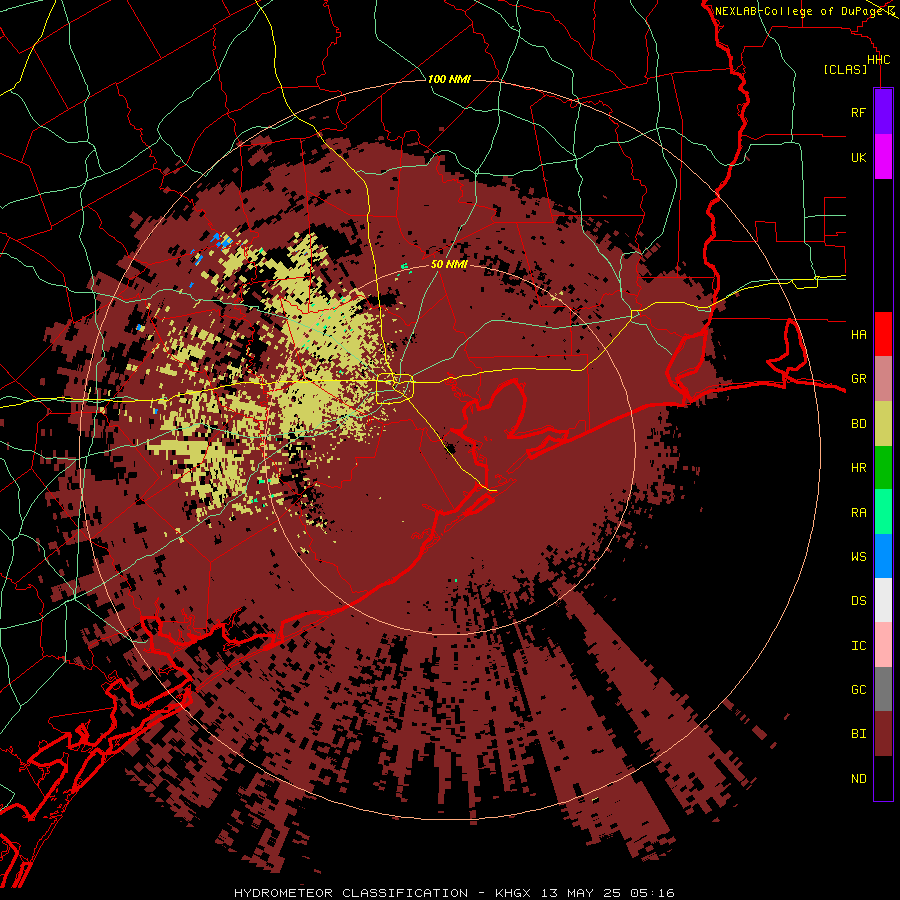Click the DS white legend swatch
900x900 pixels.
click(883, 600)
